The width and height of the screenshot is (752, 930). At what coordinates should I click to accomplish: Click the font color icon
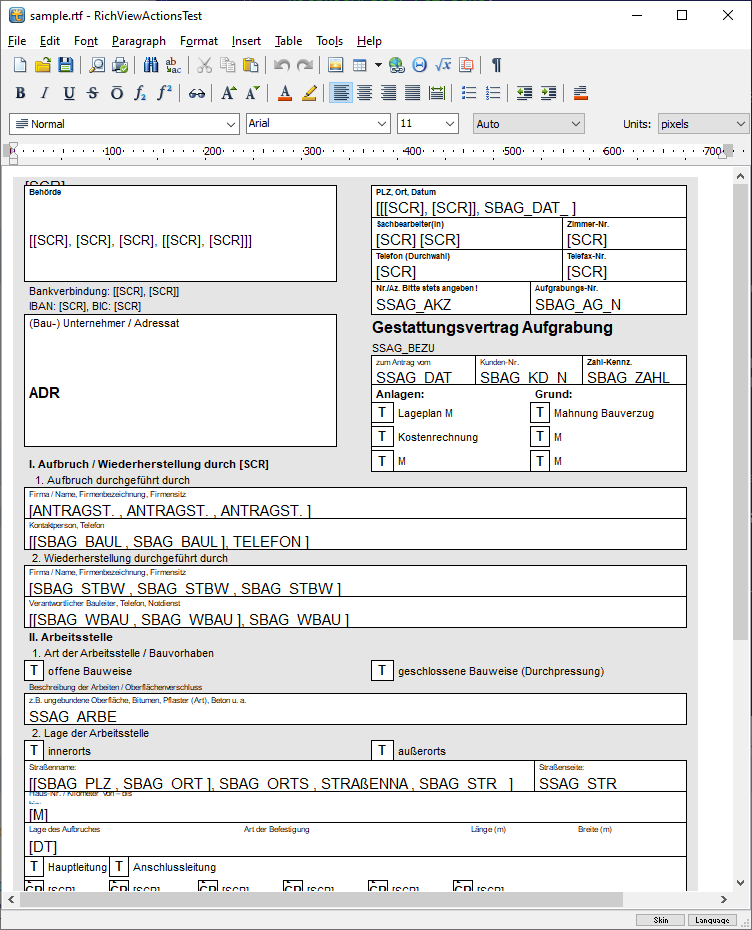tap(285, 93)
